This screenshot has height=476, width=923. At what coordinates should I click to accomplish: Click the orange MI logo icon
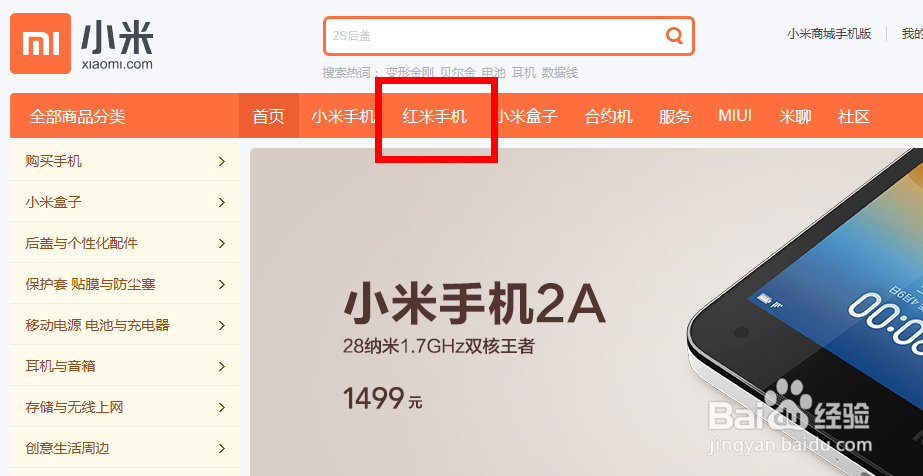(x=41, y=44)
